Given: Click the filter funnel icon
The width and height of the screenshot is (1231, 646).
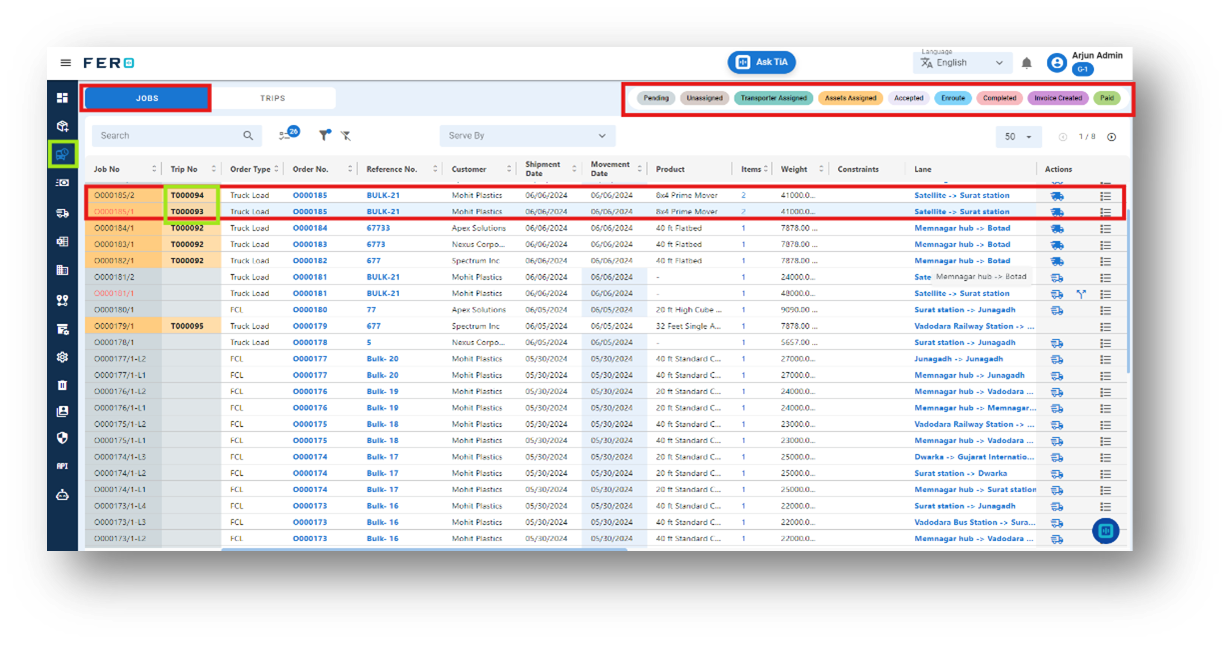Looking at the screenshot, I should click(324, 136).
